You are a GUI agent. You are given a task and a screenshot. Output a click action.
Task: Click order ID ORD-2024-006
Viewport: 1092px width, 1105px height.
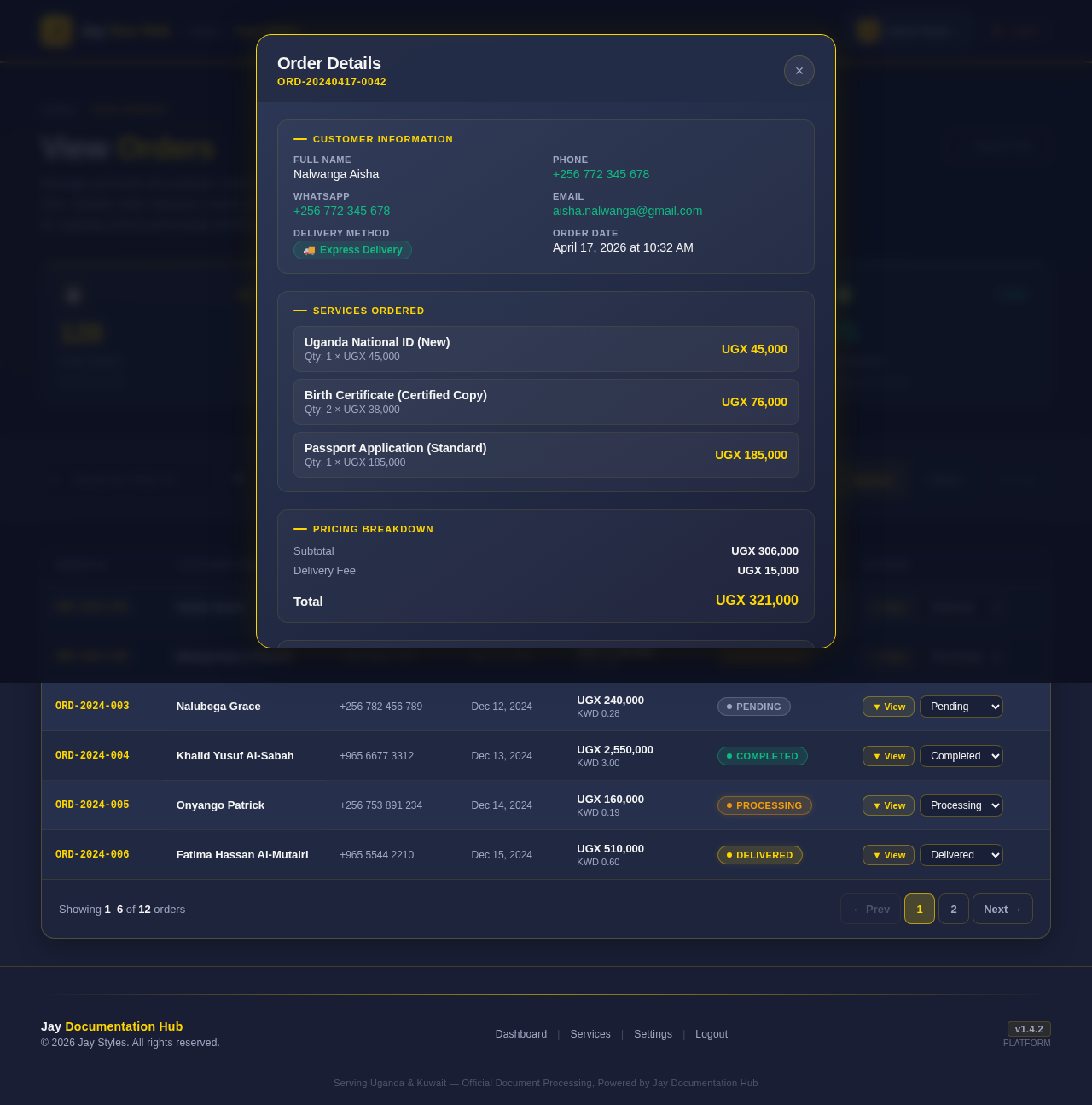[92, 855]
